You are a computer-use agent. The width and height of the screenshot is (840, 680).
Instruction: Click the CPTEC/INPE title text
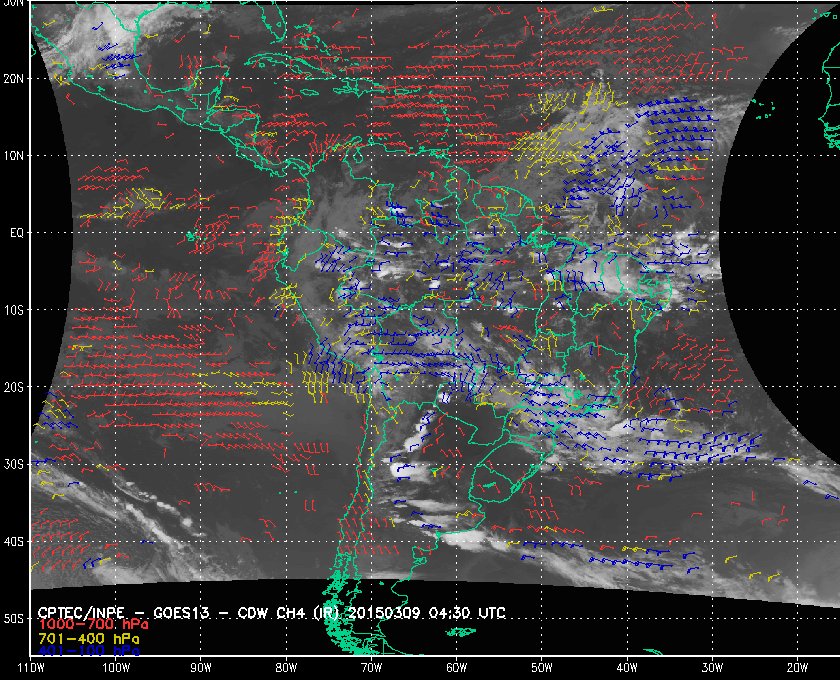81,613
